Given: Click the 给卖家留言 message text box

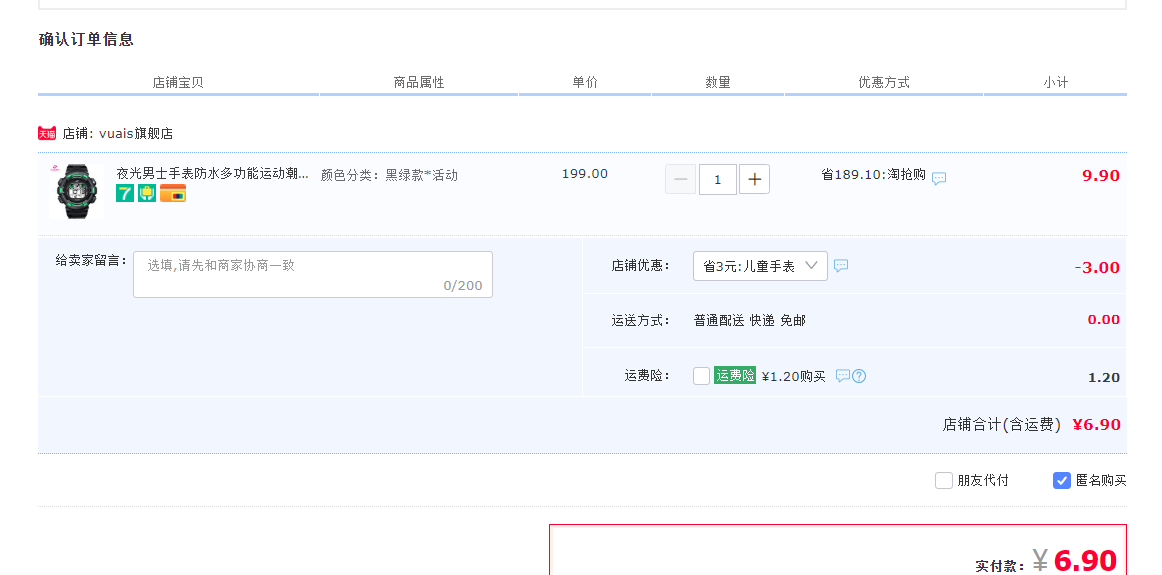Looking at the screenshot, I should click(313, 274).
